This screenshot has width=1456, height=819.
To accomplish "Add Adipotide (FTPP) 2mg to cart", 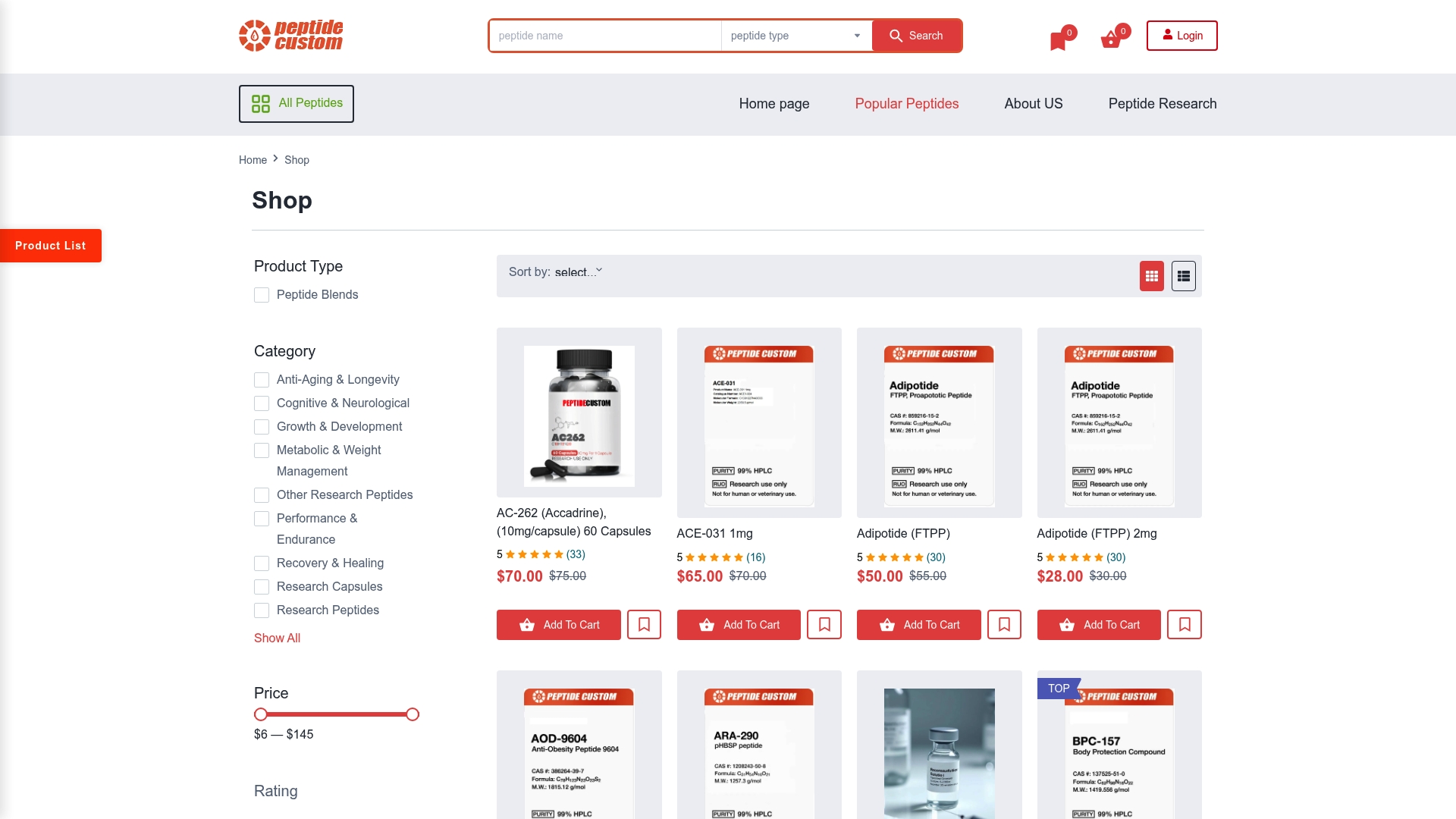I will click(1099, 625).
